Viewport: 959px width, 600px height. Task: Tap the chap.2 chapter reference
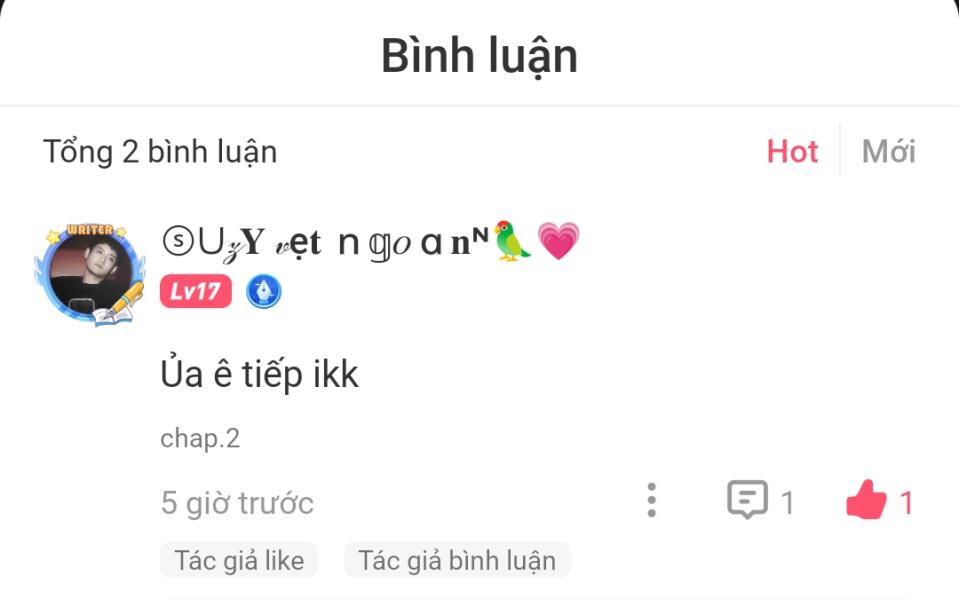pyautogui.click(x=200, y=439)
